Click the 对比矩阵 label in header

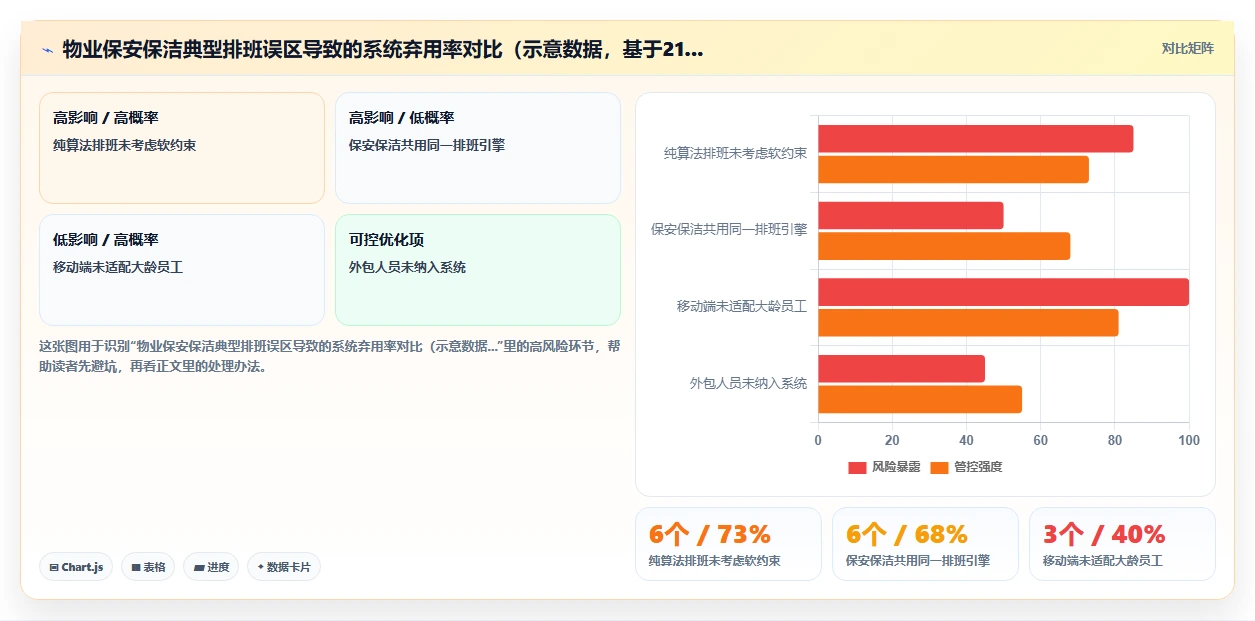(1188, 48)
